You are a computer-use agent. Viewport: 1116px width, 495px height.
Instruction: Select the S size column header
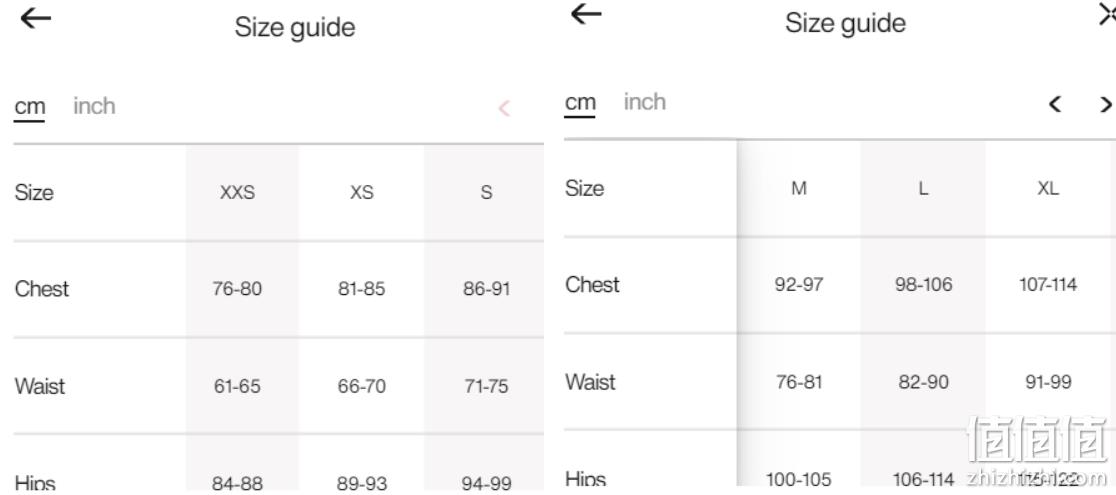pos(486,192)
